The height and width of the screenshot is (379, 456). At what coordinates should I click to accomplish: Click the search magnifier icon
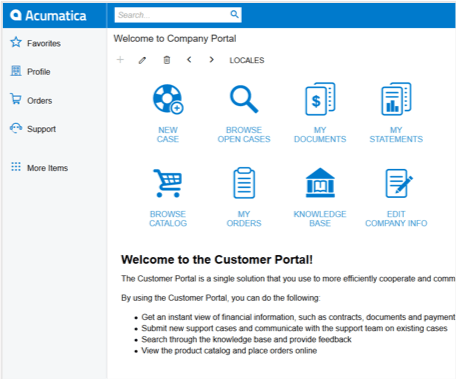click(234, 14)
